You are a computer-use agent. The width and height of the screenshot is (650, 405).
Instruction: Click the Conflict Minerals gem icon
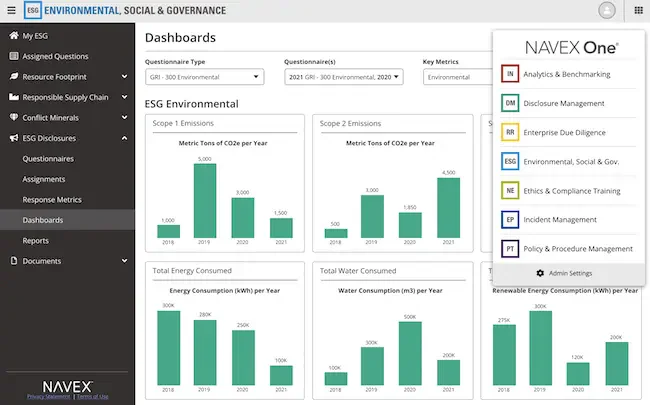point(14,117)
